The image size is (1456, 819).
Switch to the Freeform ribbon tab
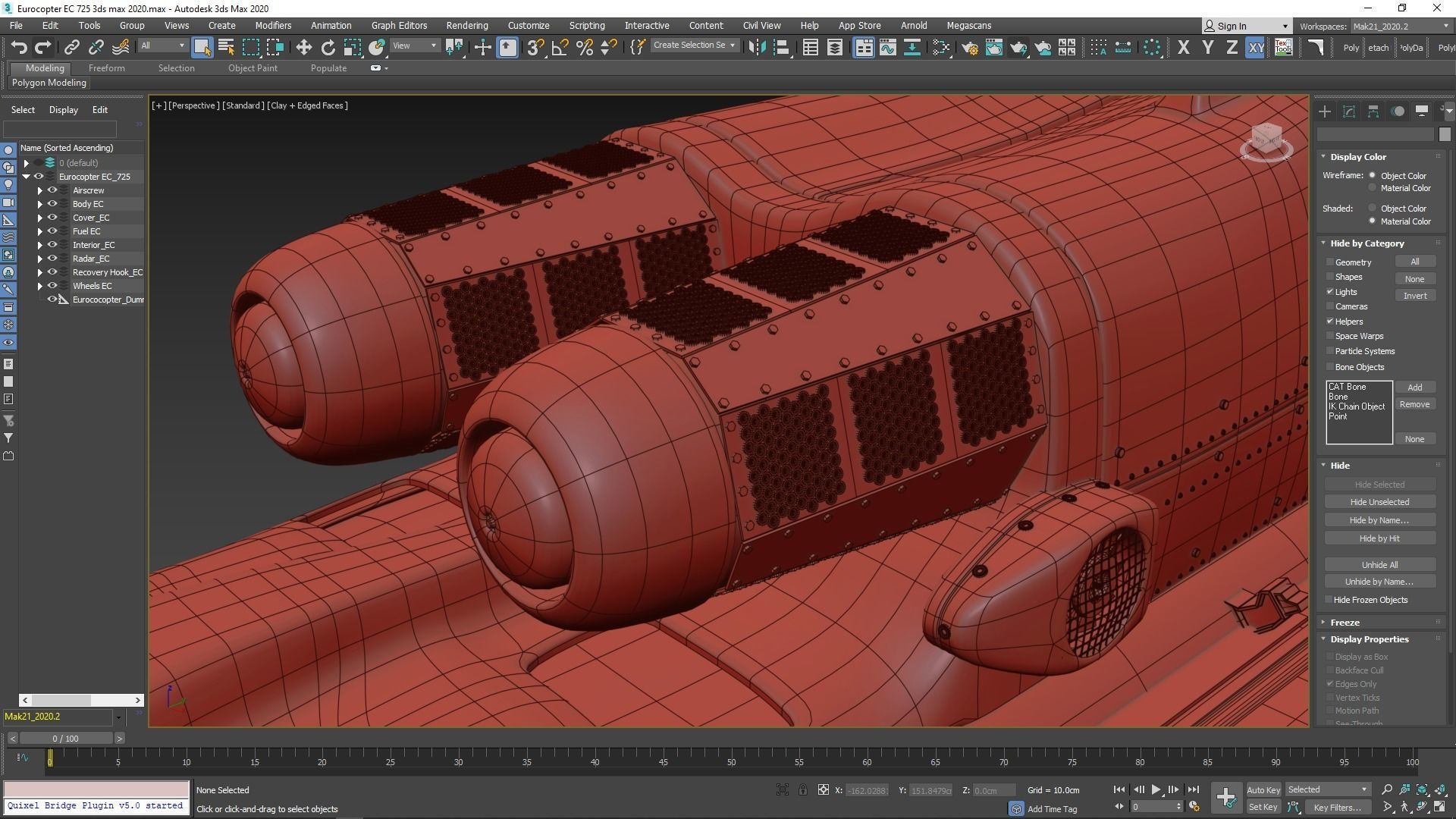[x=106, y=68]
